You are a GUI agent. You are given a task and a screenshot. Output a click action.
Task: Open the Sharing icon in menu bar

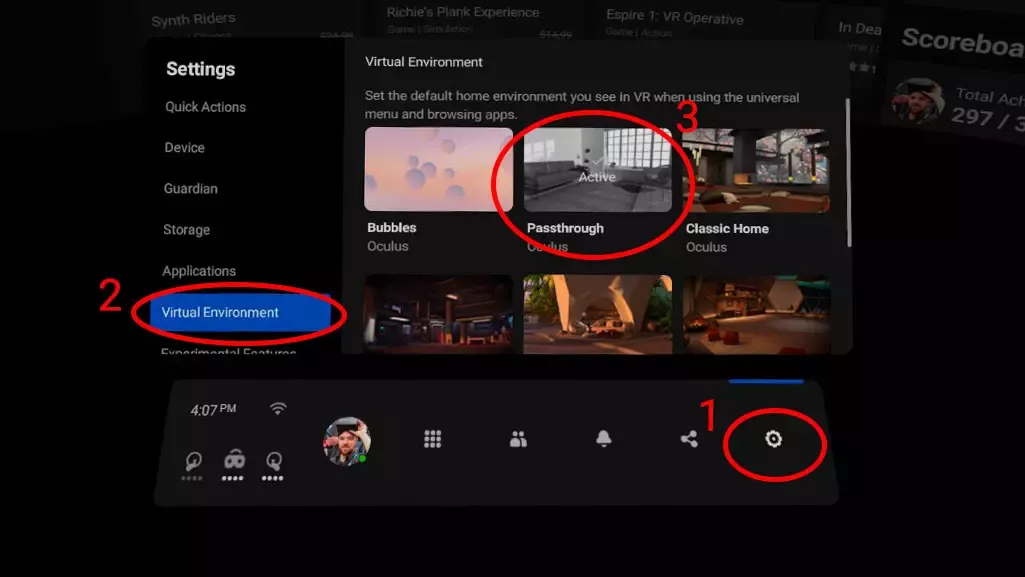(x=688, y=438)
